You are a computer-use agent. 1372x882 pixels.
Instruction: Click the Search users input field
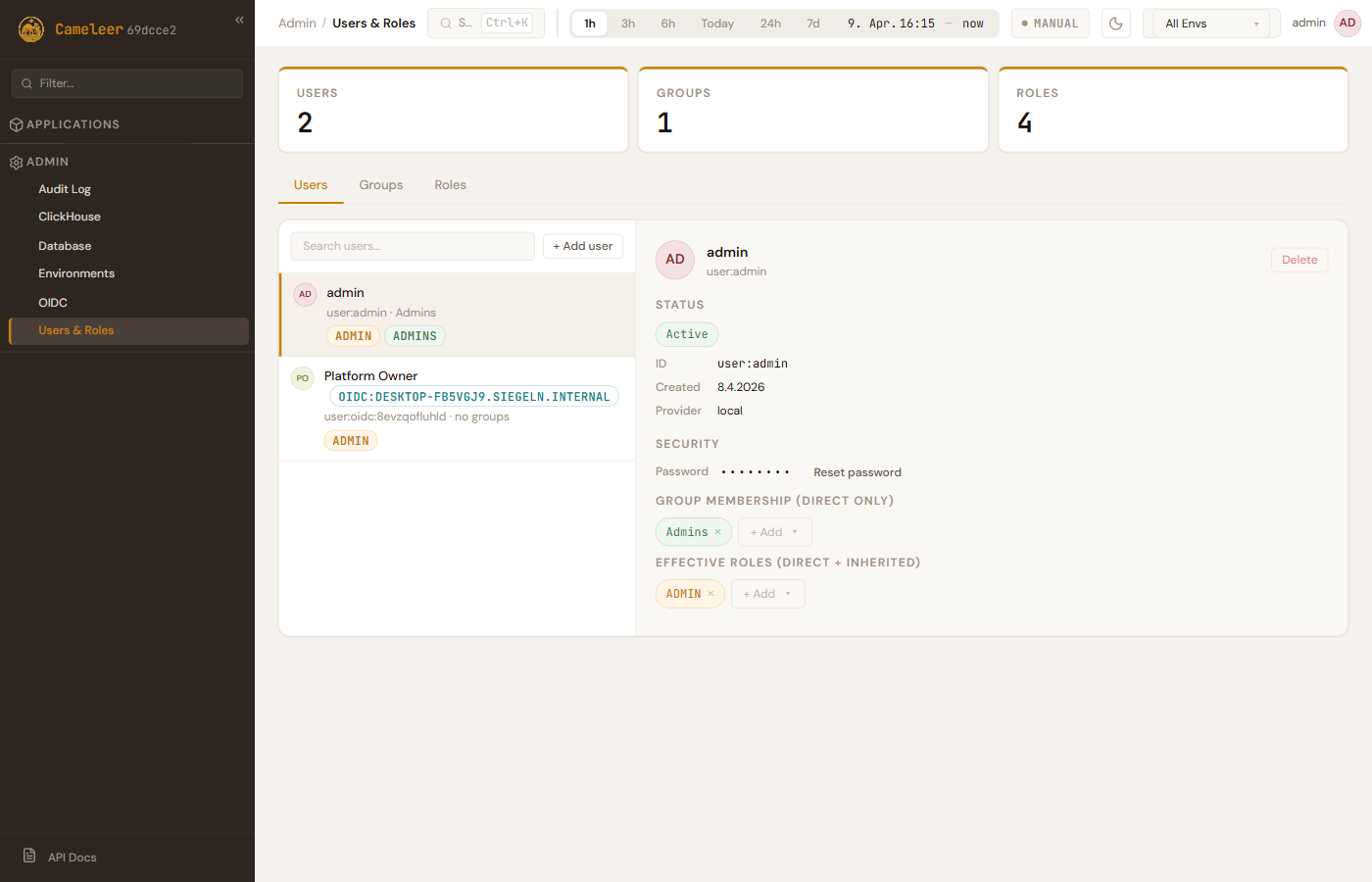[413, 246]
